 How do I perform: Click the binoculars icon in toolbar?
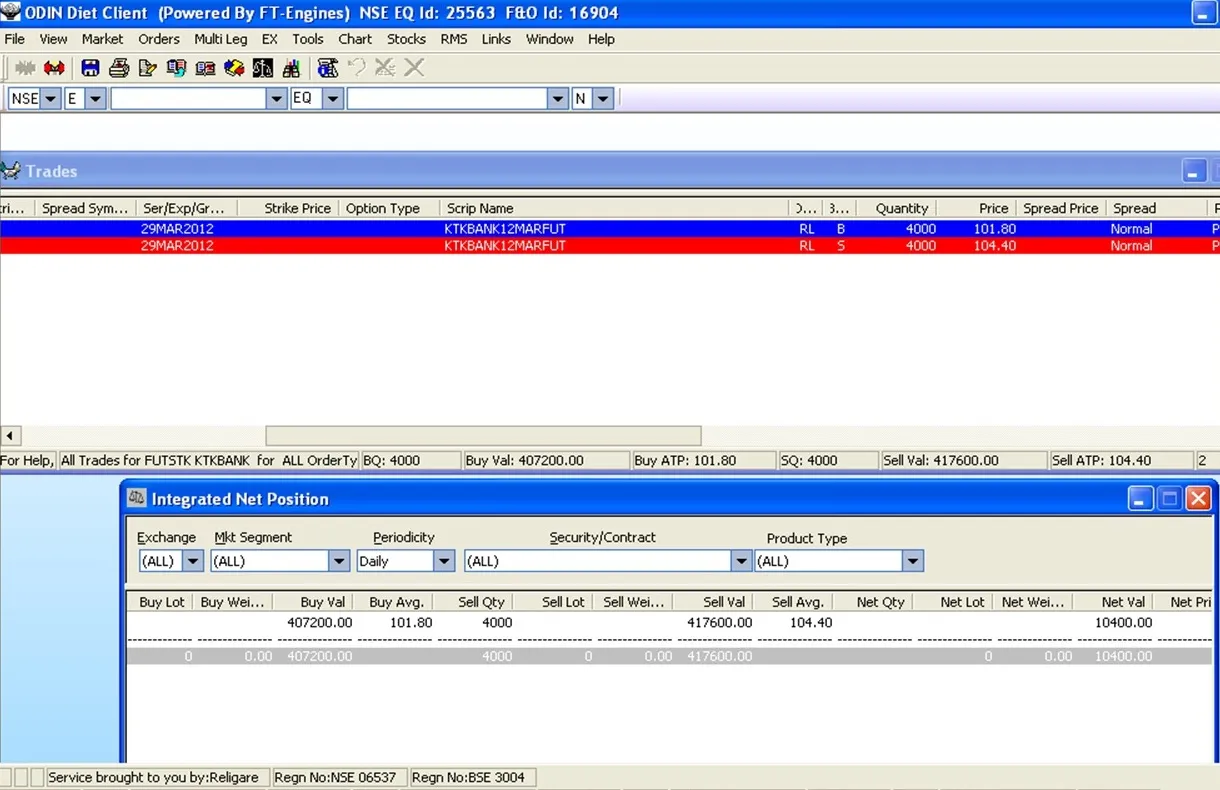click(292, 68)
